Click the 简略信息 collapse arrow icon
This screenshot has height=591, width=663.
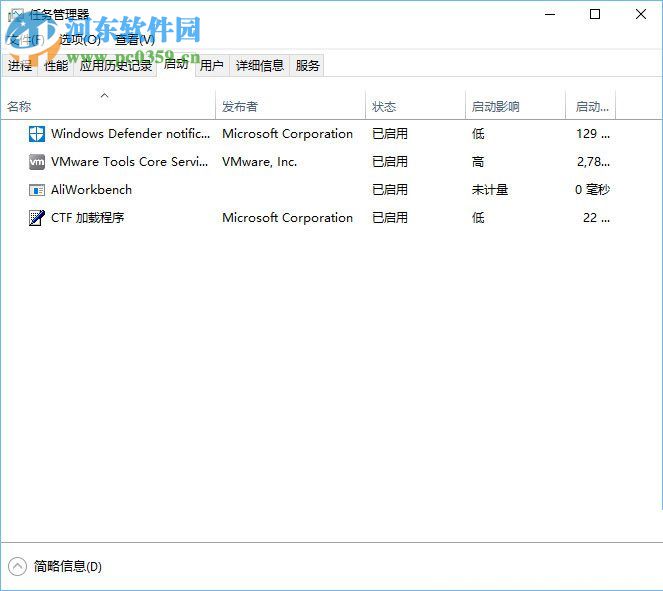(x=17, y=566)
